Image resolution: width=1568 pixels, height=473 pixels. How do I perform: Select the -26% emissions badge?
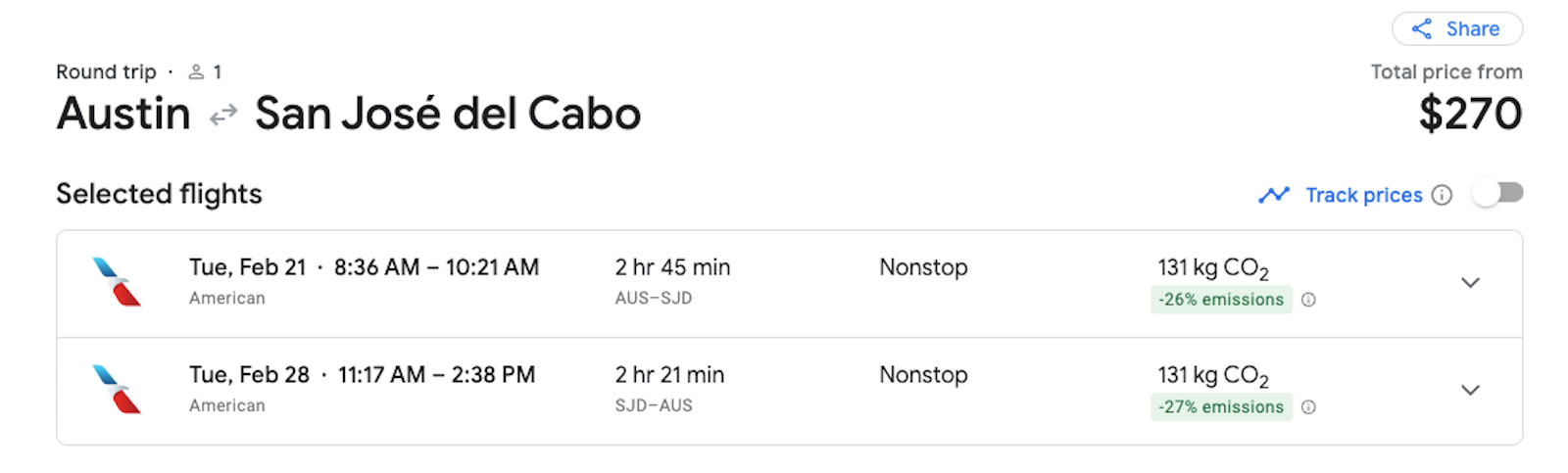pos(1221,300)
